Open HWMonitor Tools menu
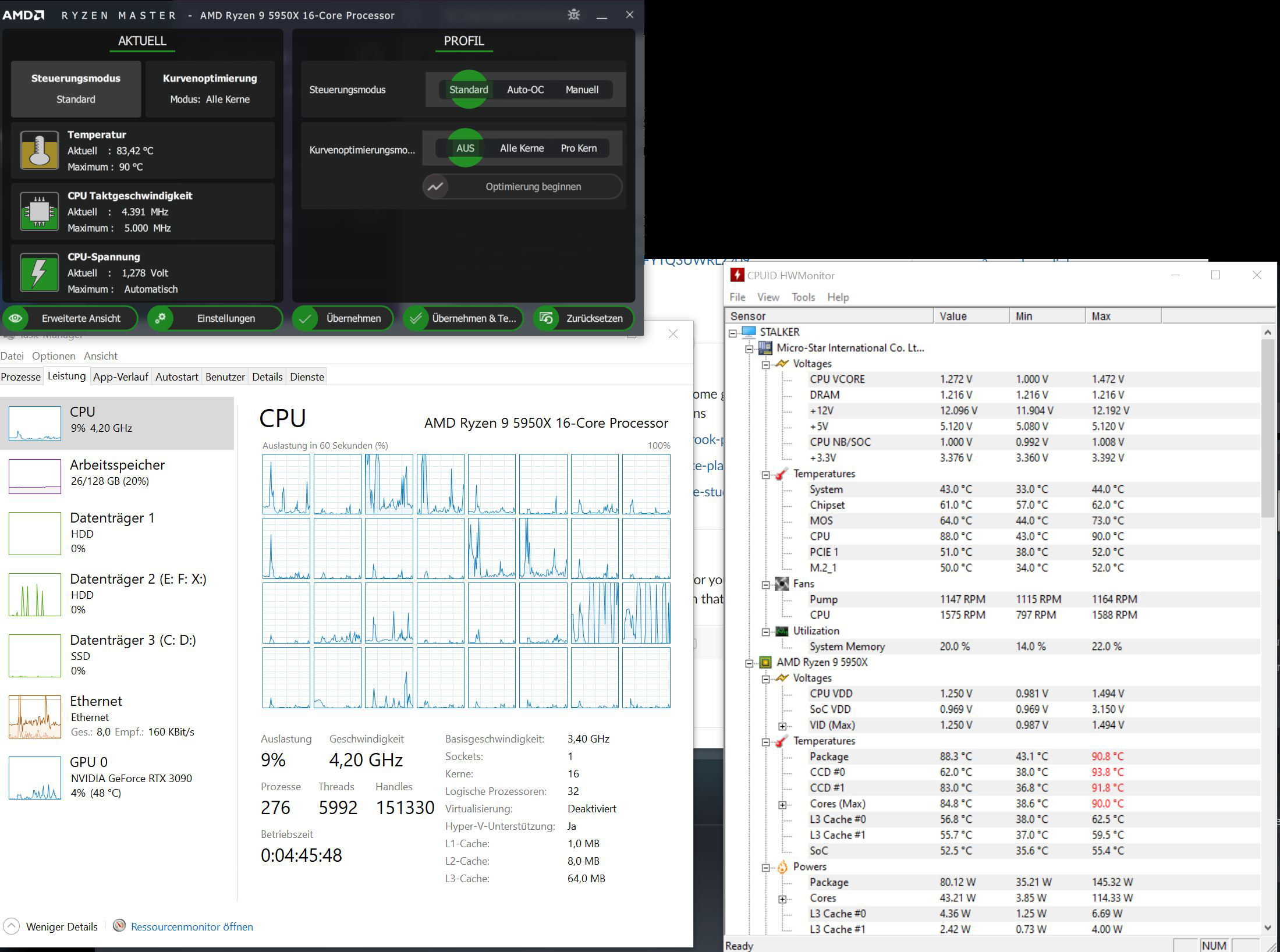Screen dimensions: 1280x952 pos(803,297)
